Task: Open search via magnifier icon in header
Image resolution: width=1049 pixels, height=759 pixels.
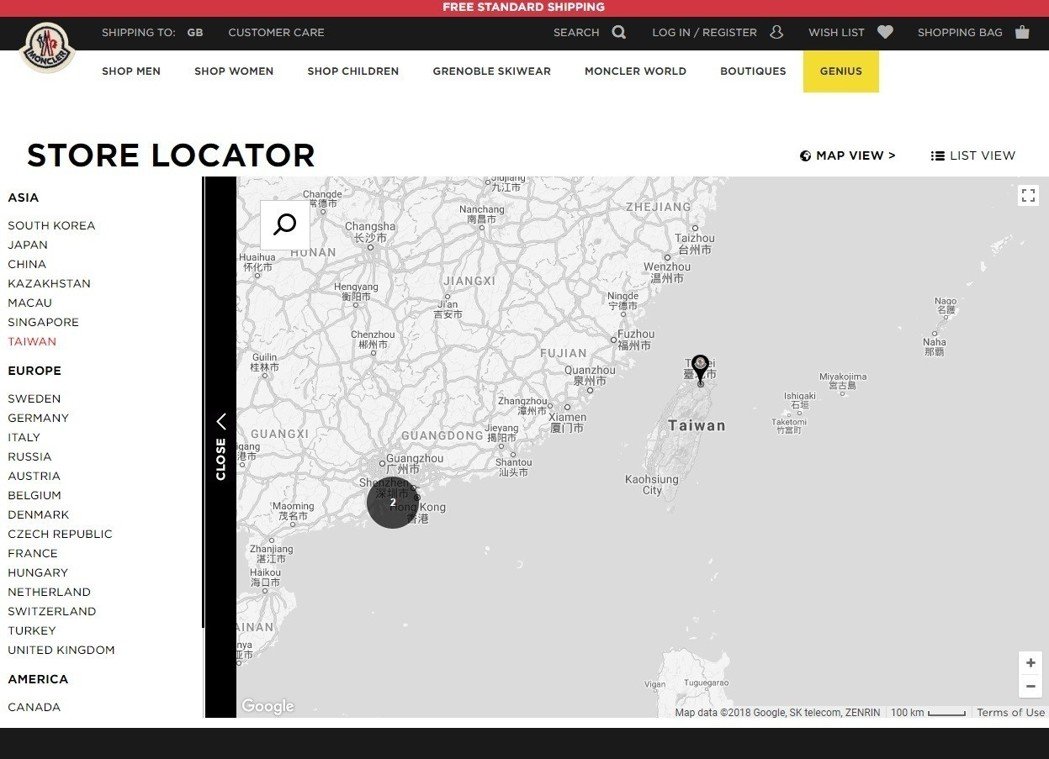Action: click(x=619, y=32)
